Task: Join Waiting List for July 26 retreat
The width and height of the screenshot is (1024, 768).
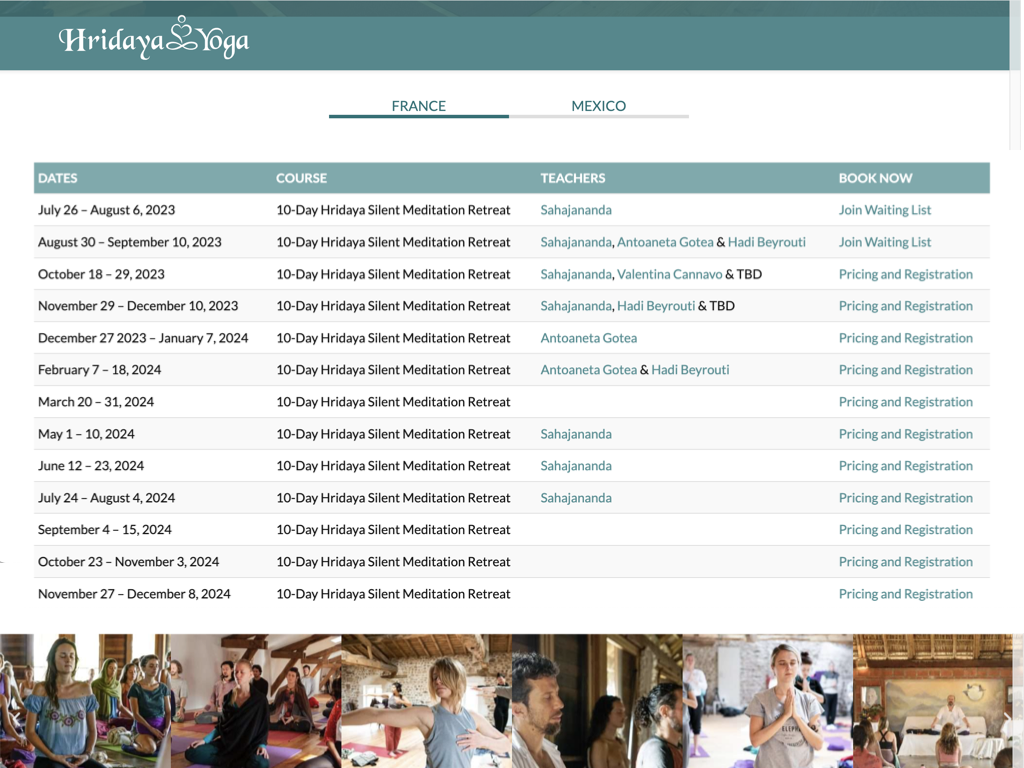Action: 884,210
